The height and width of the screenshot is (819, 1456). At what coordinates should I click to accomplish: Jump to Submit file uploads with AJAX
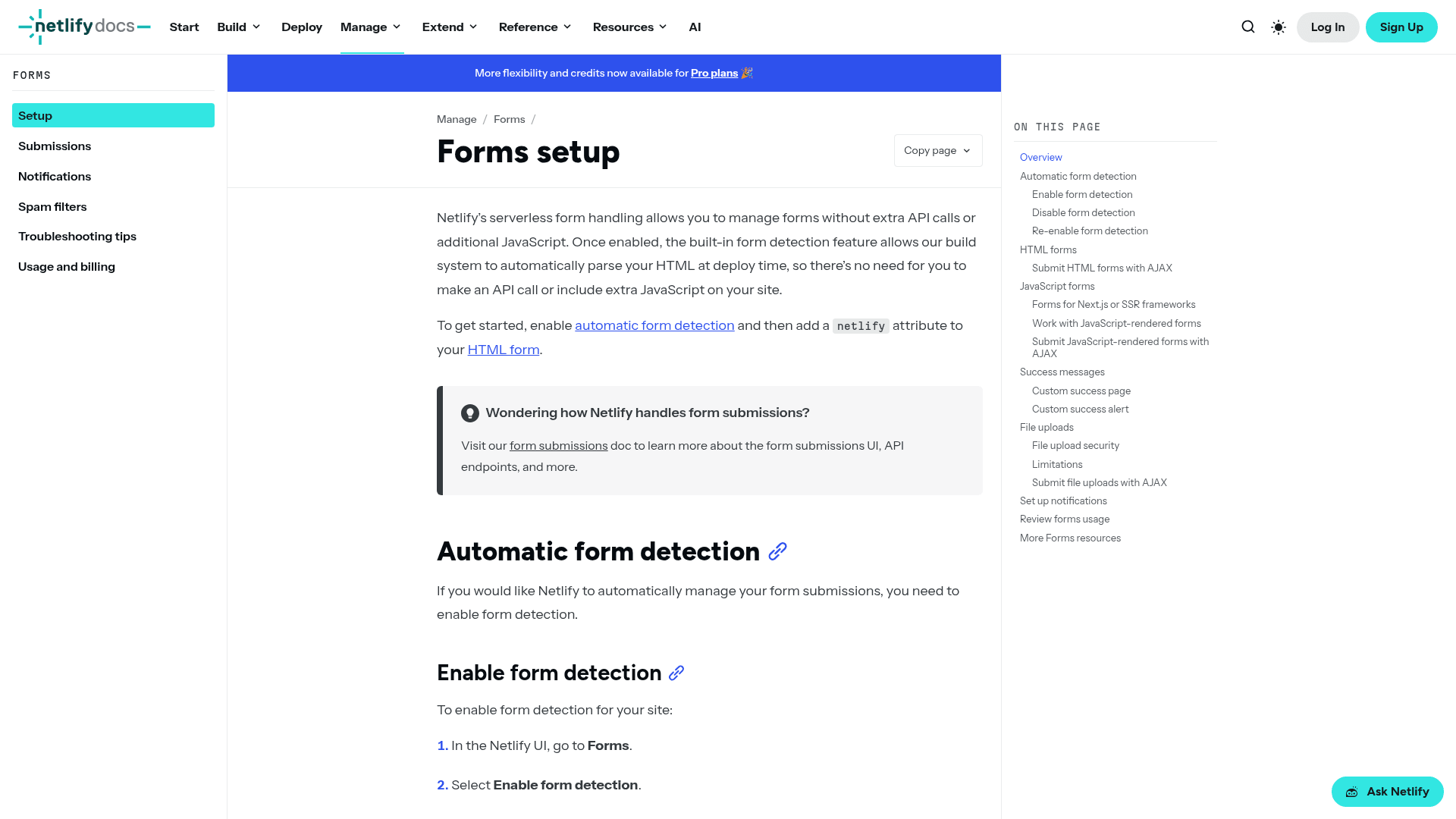tap(1099, 482)
